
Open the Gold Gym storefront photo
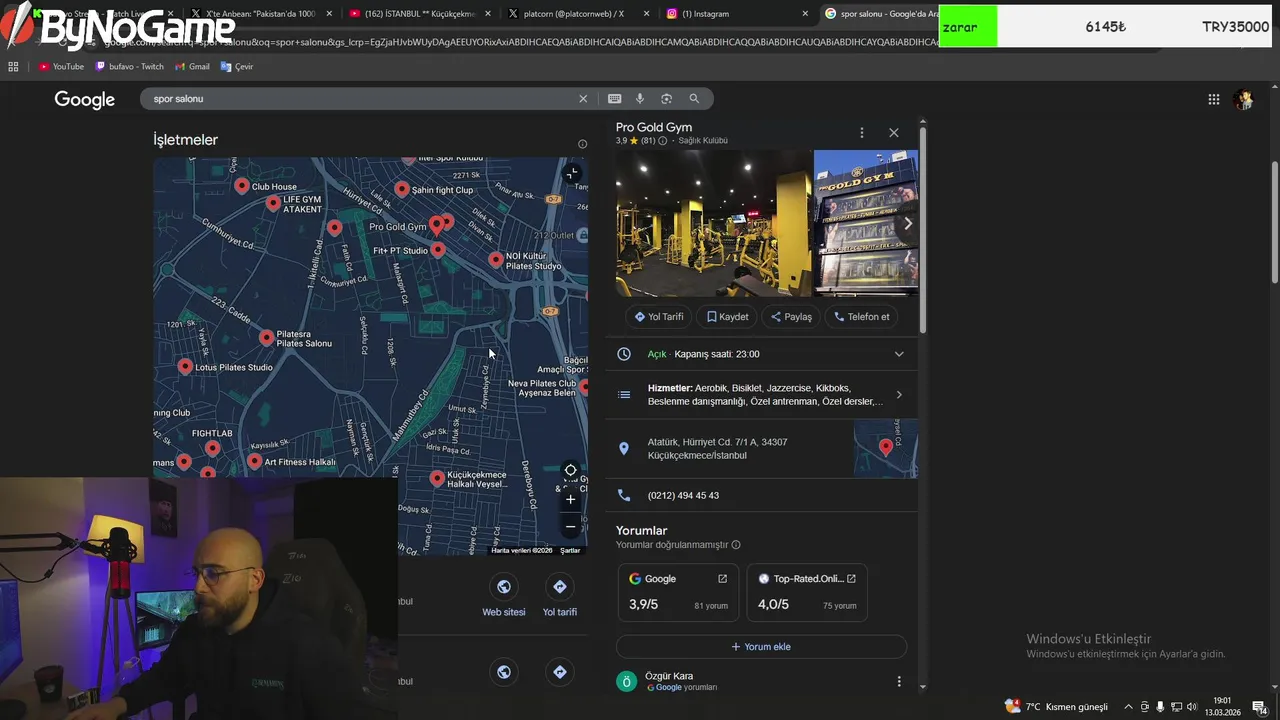coord(866,223)
